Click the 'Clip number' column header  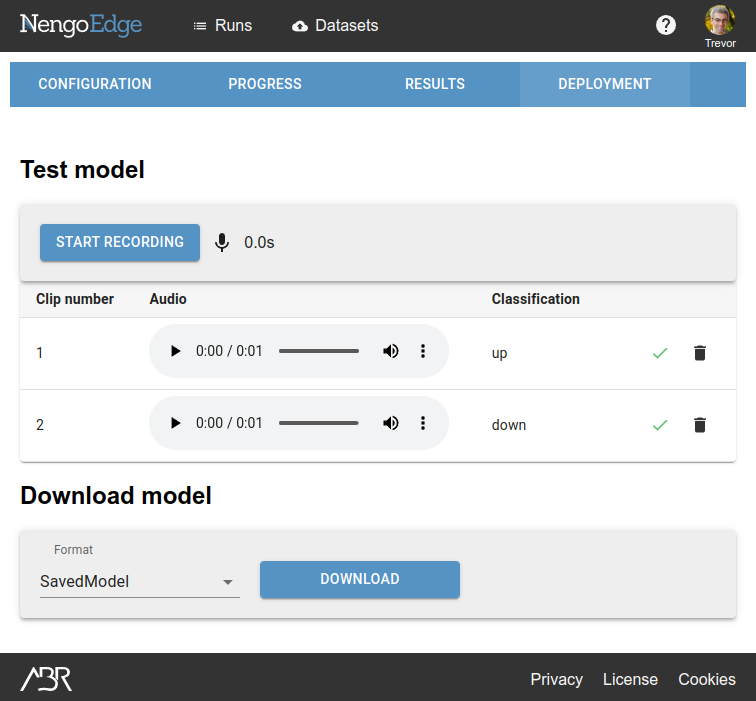coord(75,299)
